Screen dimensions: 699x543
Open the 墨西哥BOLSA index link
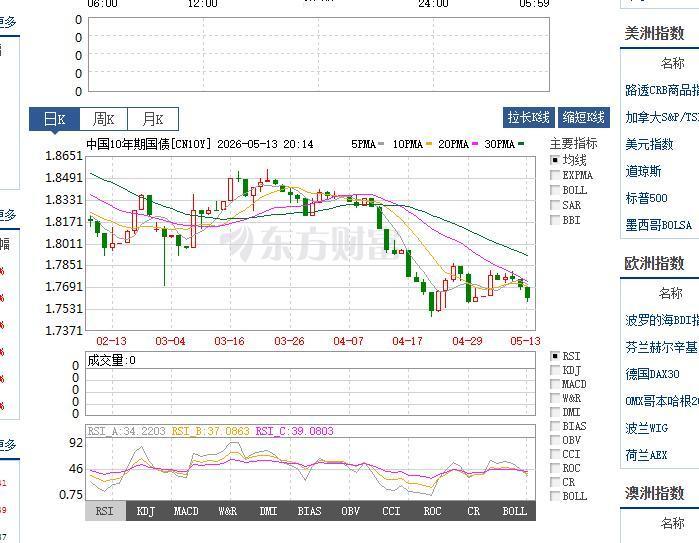[x=658, y=225]
